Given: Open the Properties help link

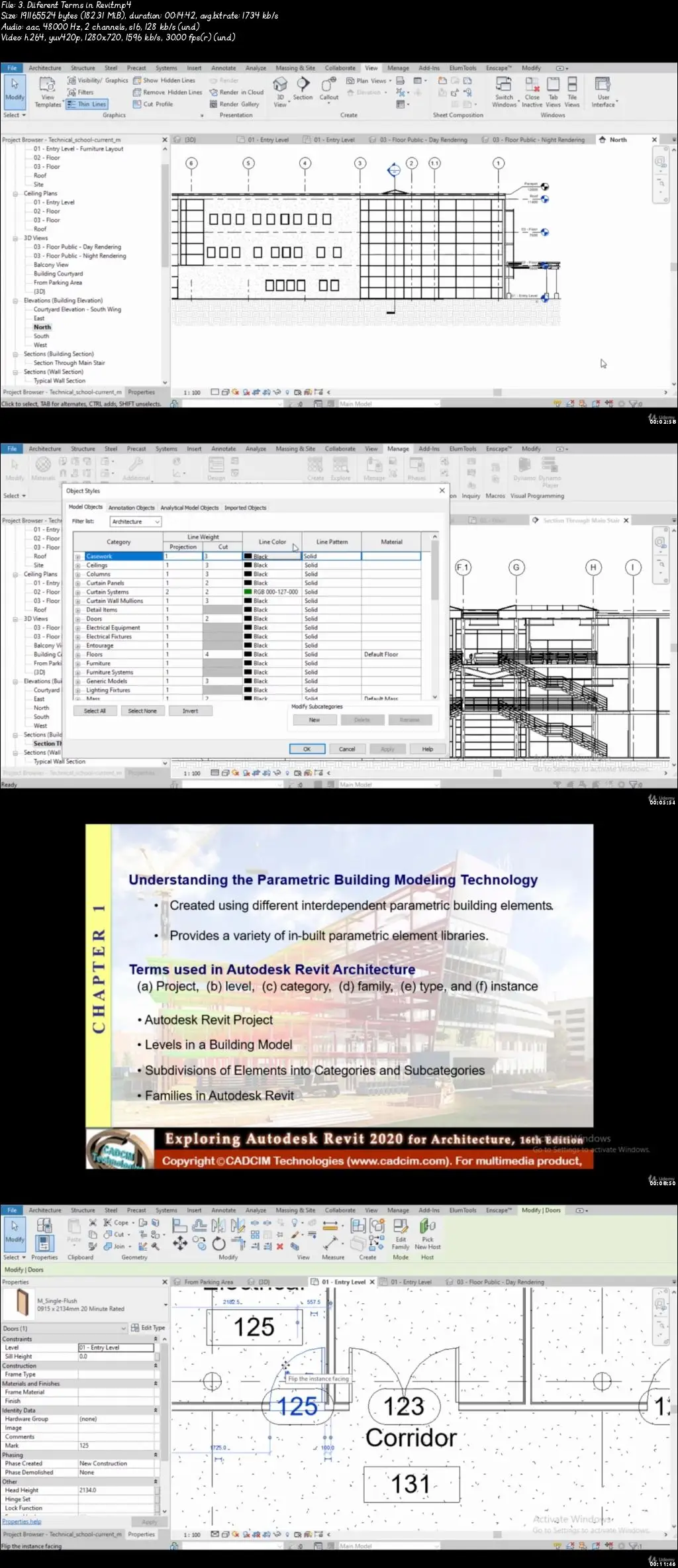Looking at the screenshot, I should (x=21, y=1521).
